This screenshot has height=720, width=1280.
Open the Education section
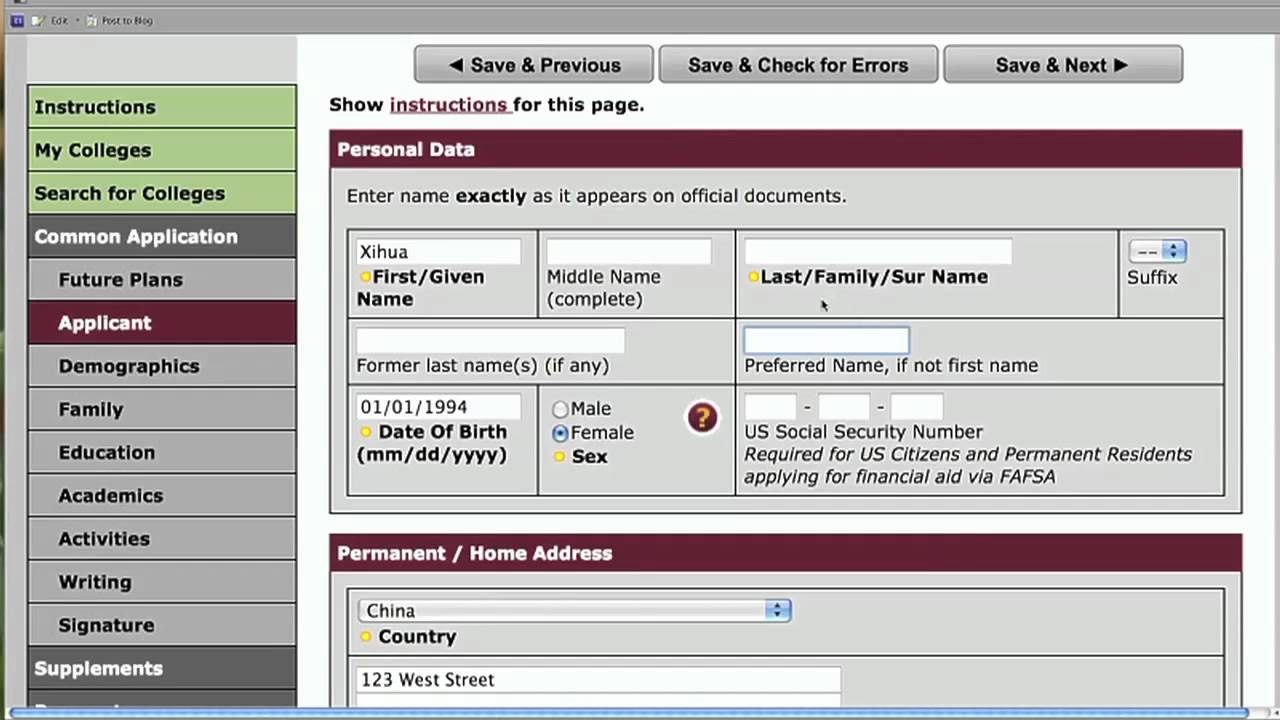click(x=162, y=452)
